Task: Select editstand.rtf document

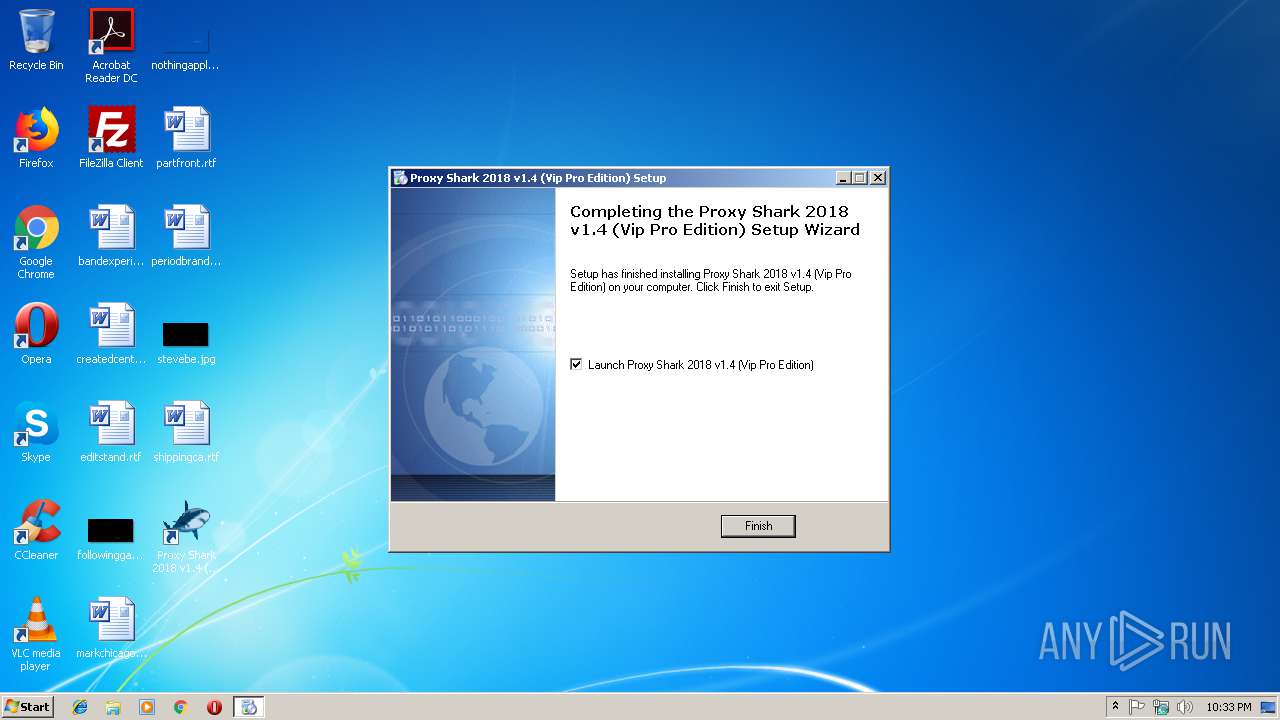Action: click(111, 432)
